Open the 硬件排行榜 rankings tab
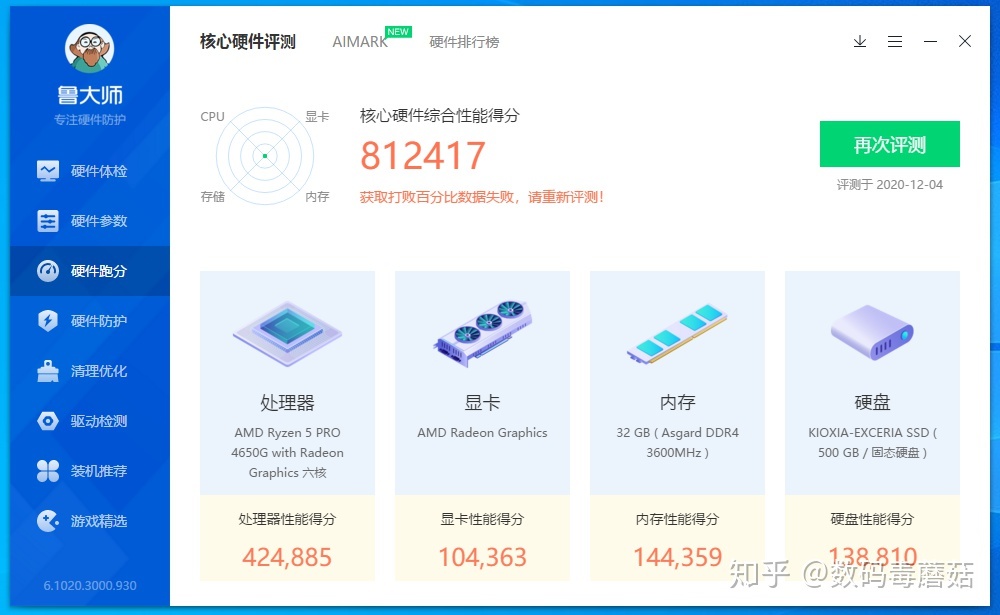Image resolution: width=1000 pixels, height=615 pixels. [x=464, y=42]
